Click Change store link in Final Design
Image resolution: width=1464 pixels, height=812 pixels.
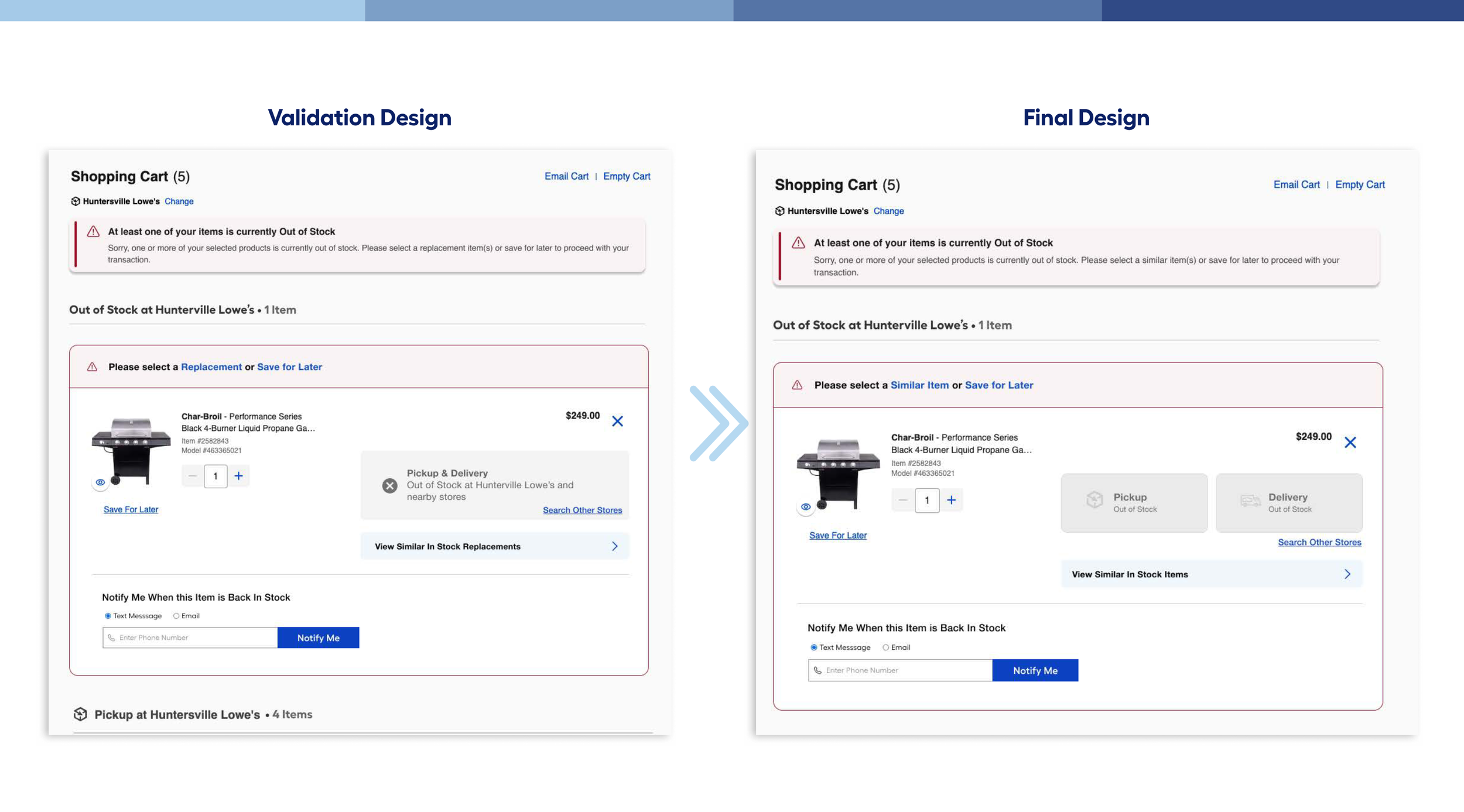point(888,211)
